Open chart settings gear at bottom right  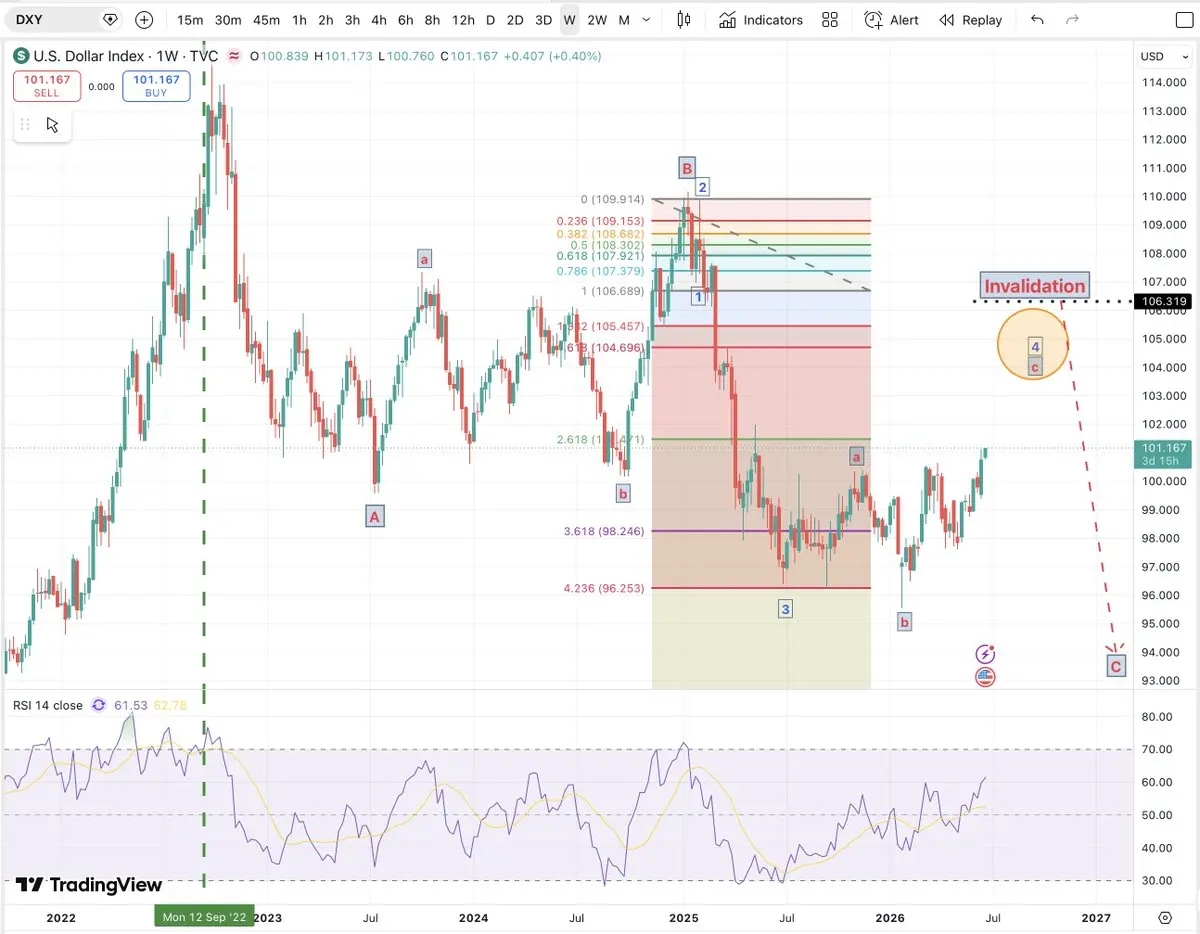(1165, 917)
